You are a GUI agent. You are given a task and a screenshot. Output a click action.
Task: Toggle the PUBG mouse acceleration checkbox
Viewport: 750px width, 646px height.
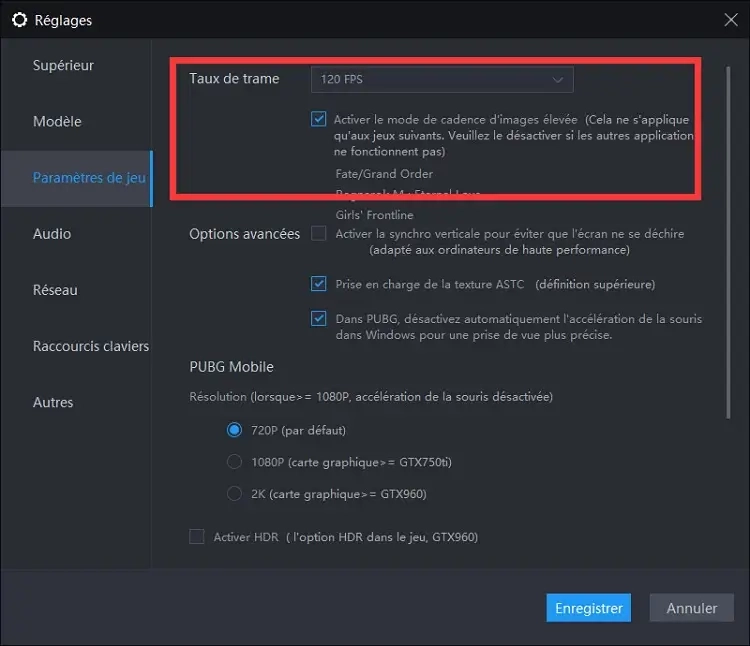coord(318,319)
